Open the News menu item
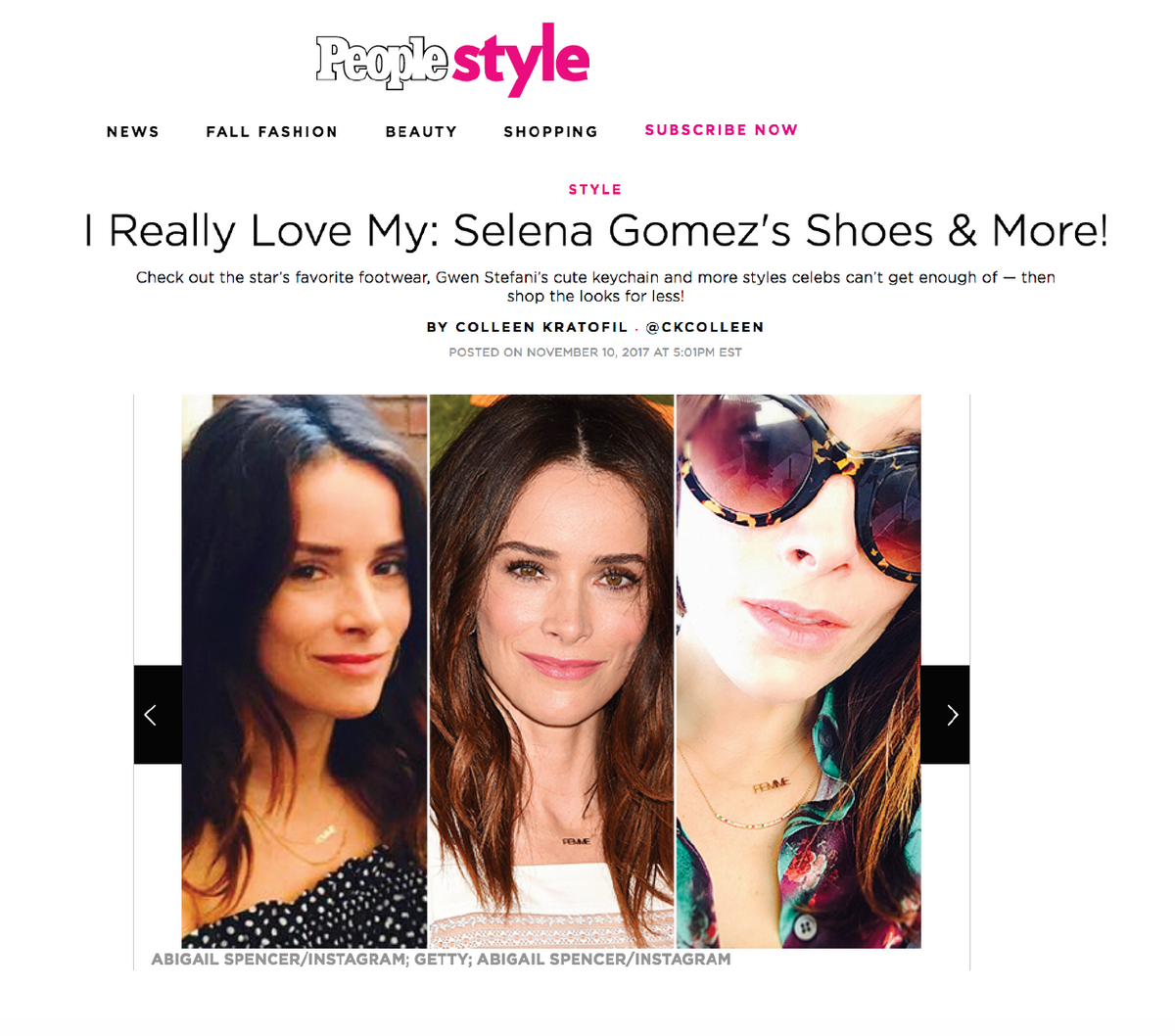Image resolution: width=1175 pixels, height=1036 pixels. tap(132, 132)
